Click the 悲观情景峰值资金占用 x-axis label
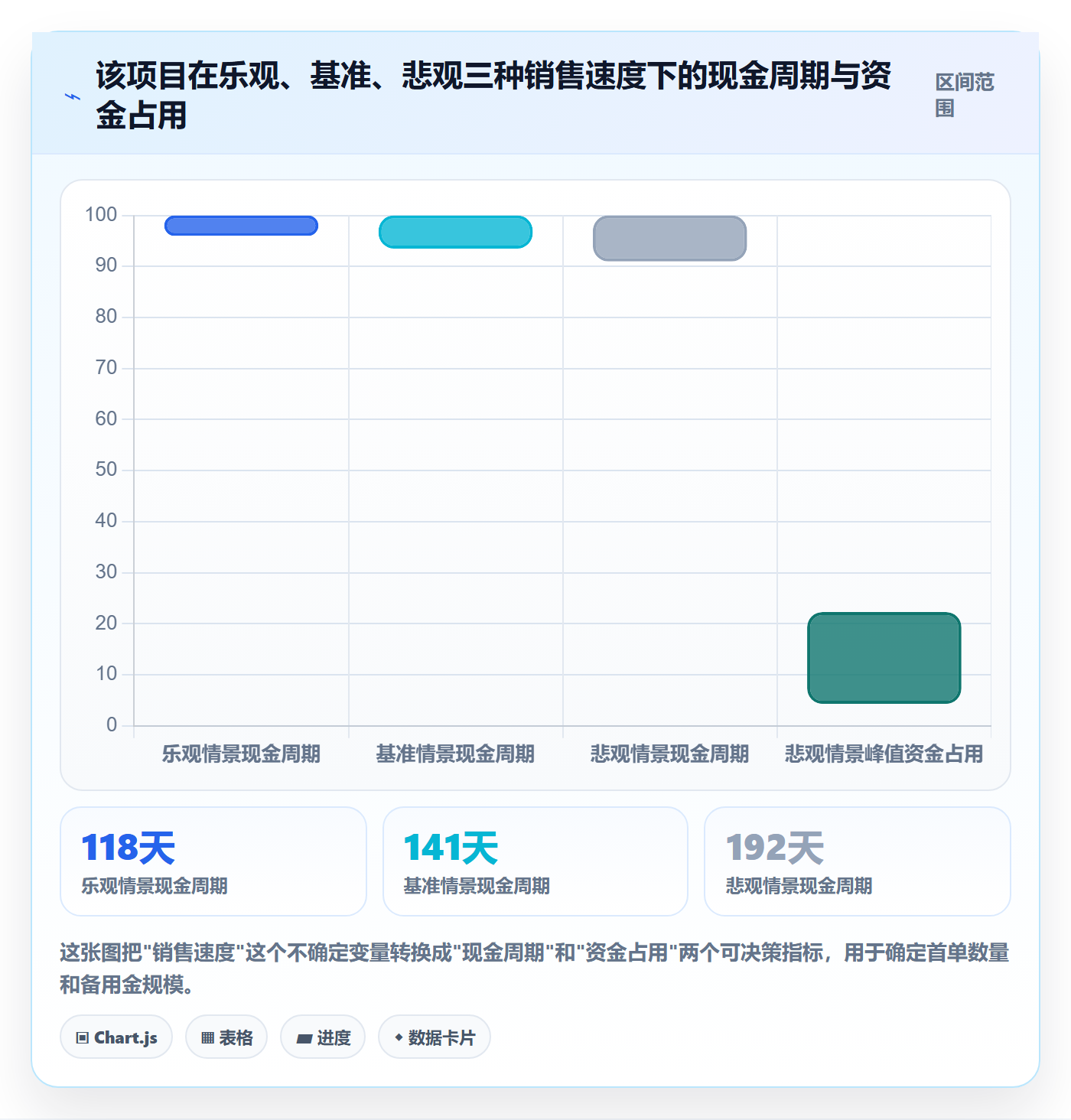1071x1120 pixels. [x=884, y=754]
